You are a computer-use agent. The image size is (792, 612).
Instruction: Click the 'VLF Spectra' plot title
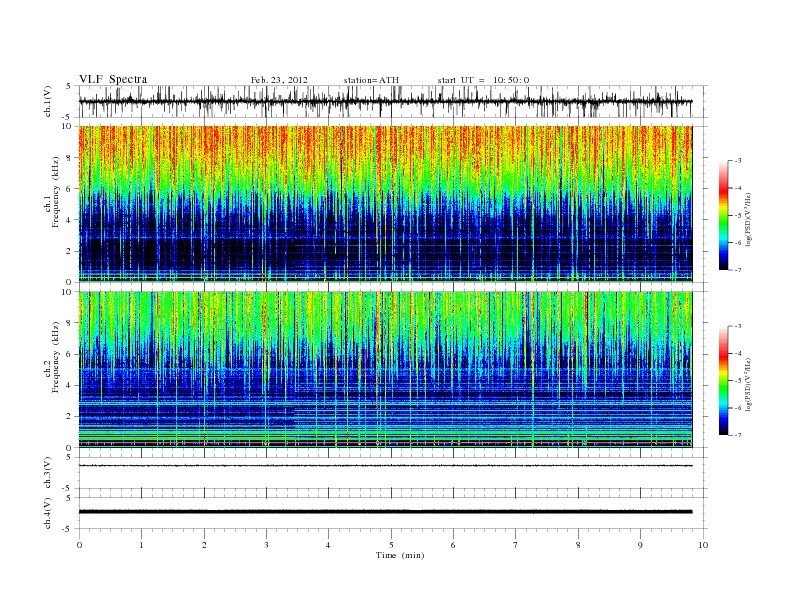pos(113,79)
